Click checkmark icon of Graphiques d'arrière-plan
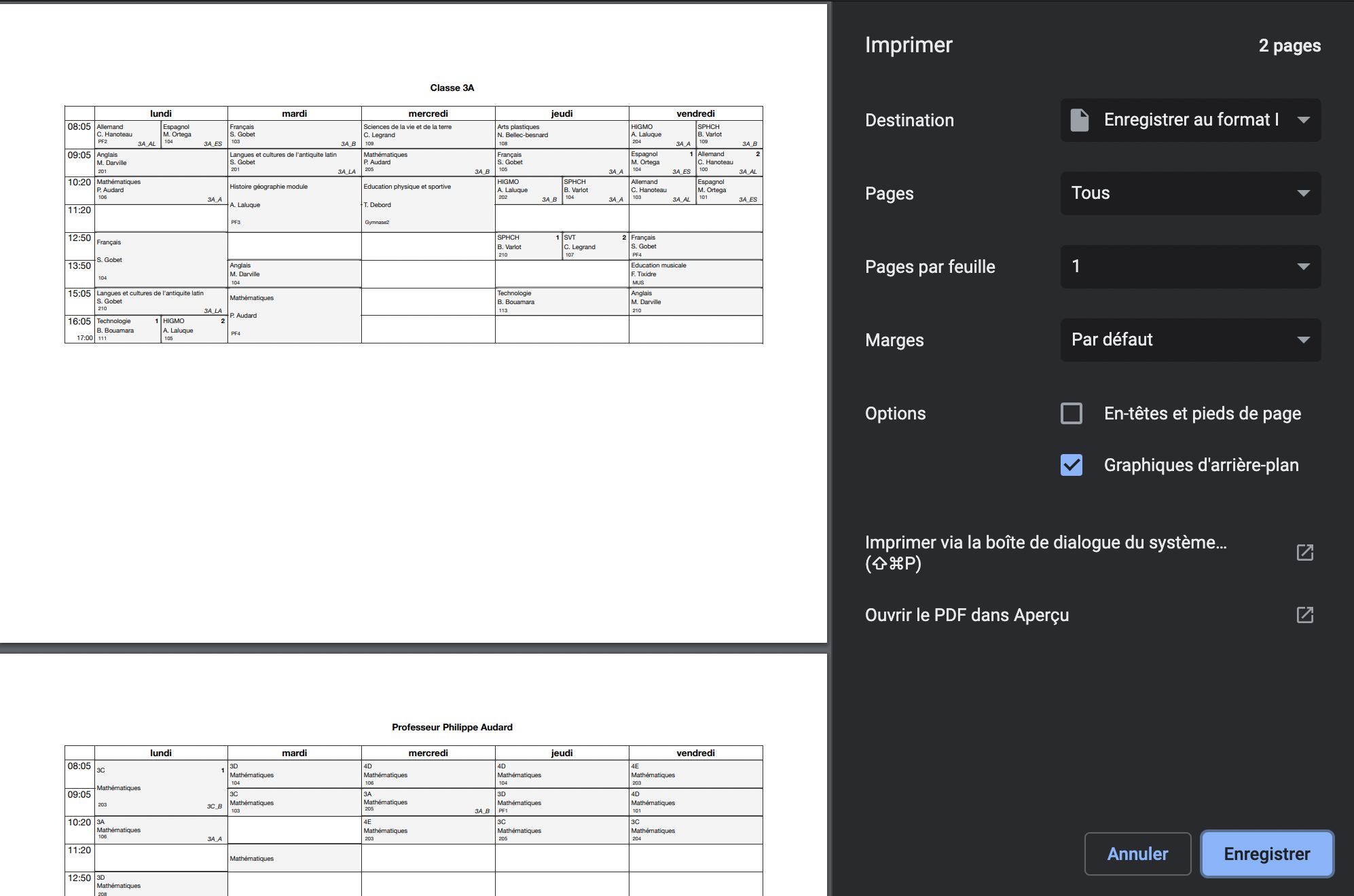 coord(1072,465)
